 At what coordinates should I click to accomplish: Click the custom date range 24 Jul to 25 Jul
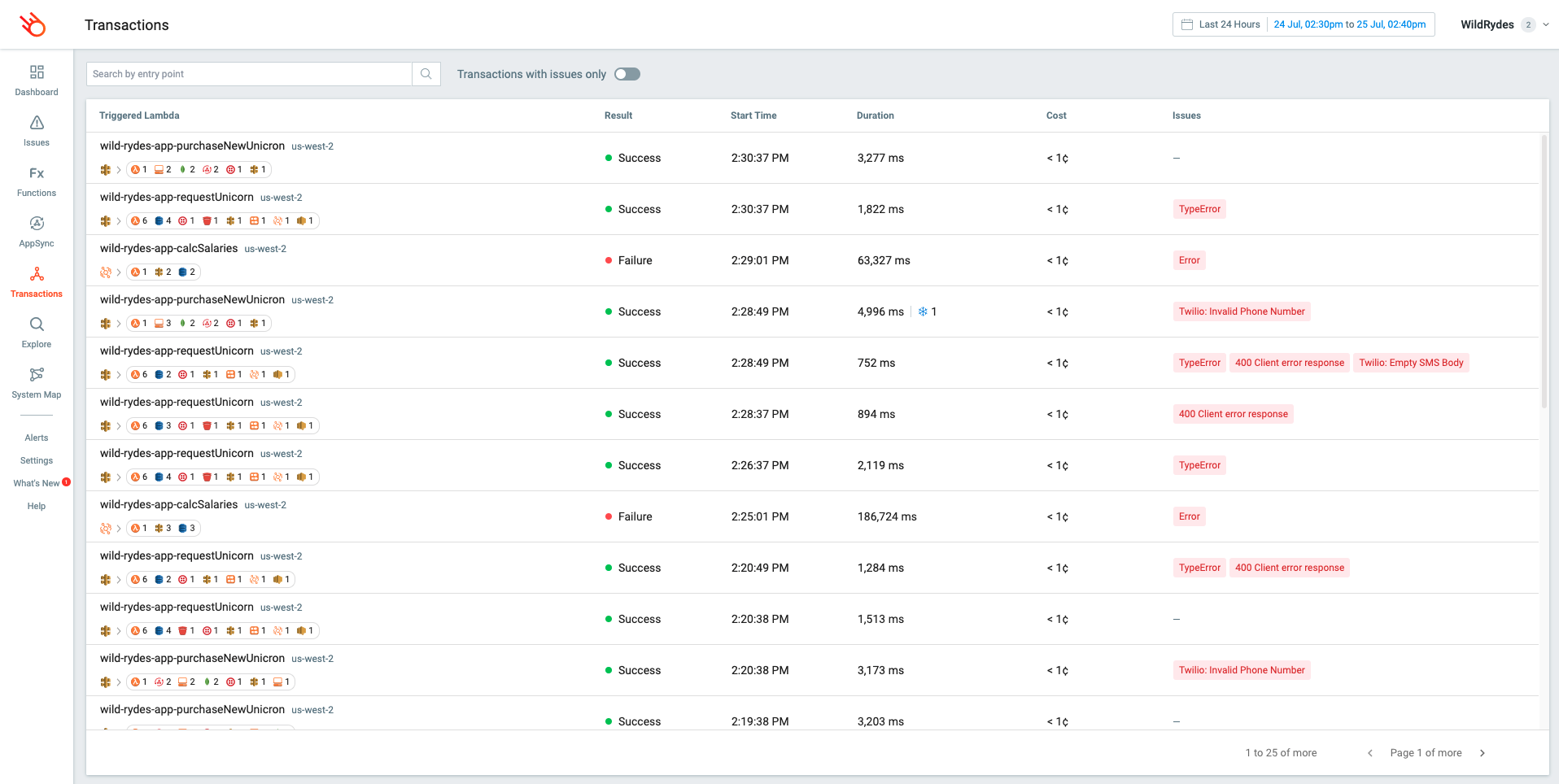point(1350,24)
